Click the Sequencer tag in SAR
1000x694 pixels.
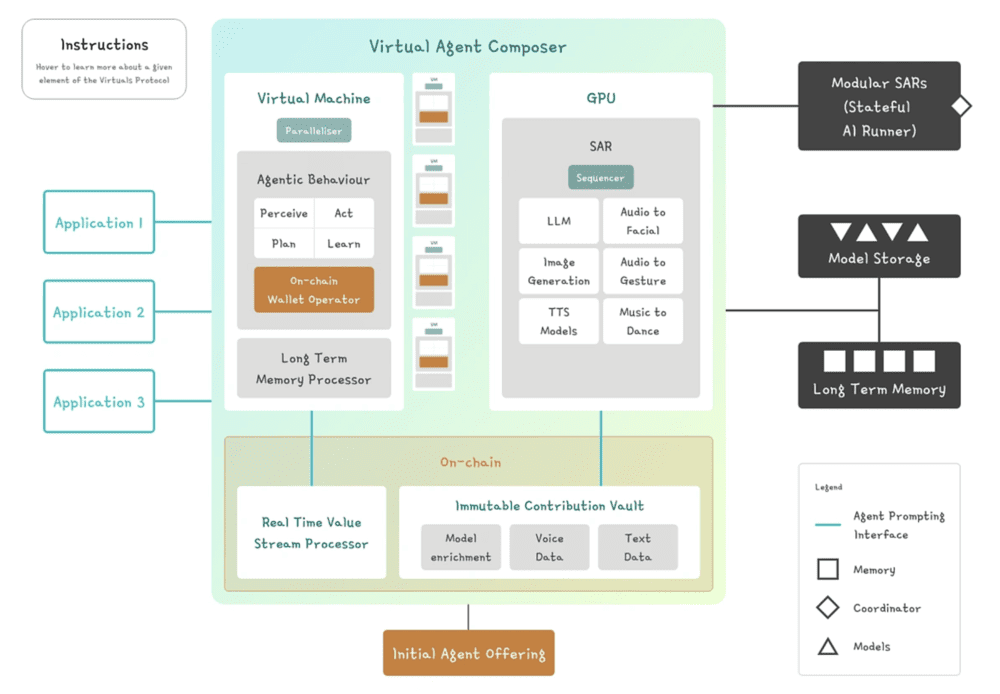coord(600,178)
